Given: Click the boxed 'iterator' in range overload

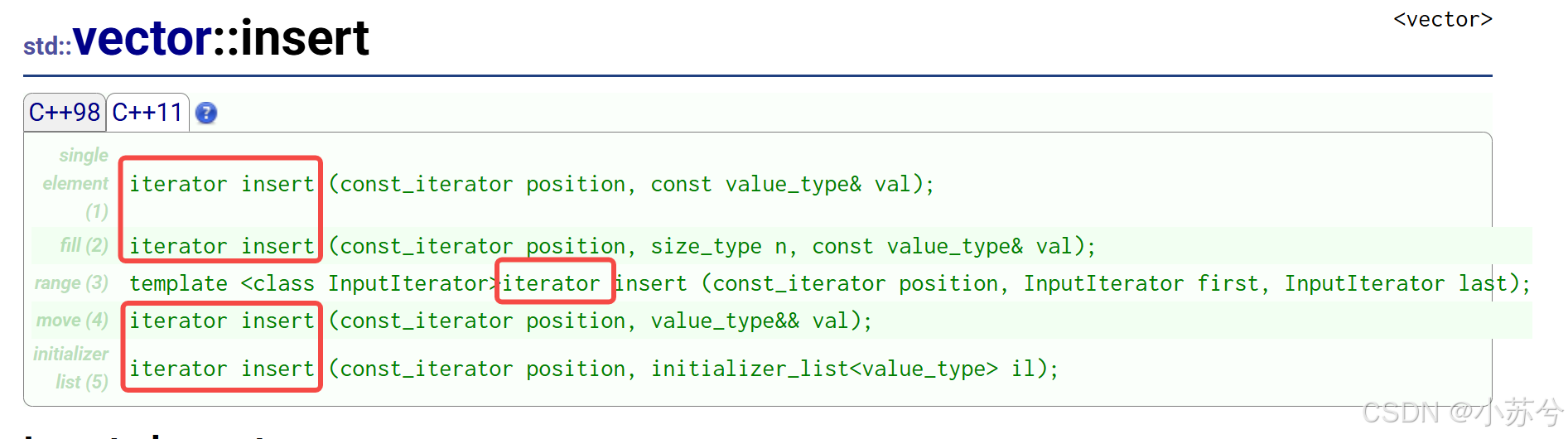Looking at the screenshot, I should [x=552, y=283].
